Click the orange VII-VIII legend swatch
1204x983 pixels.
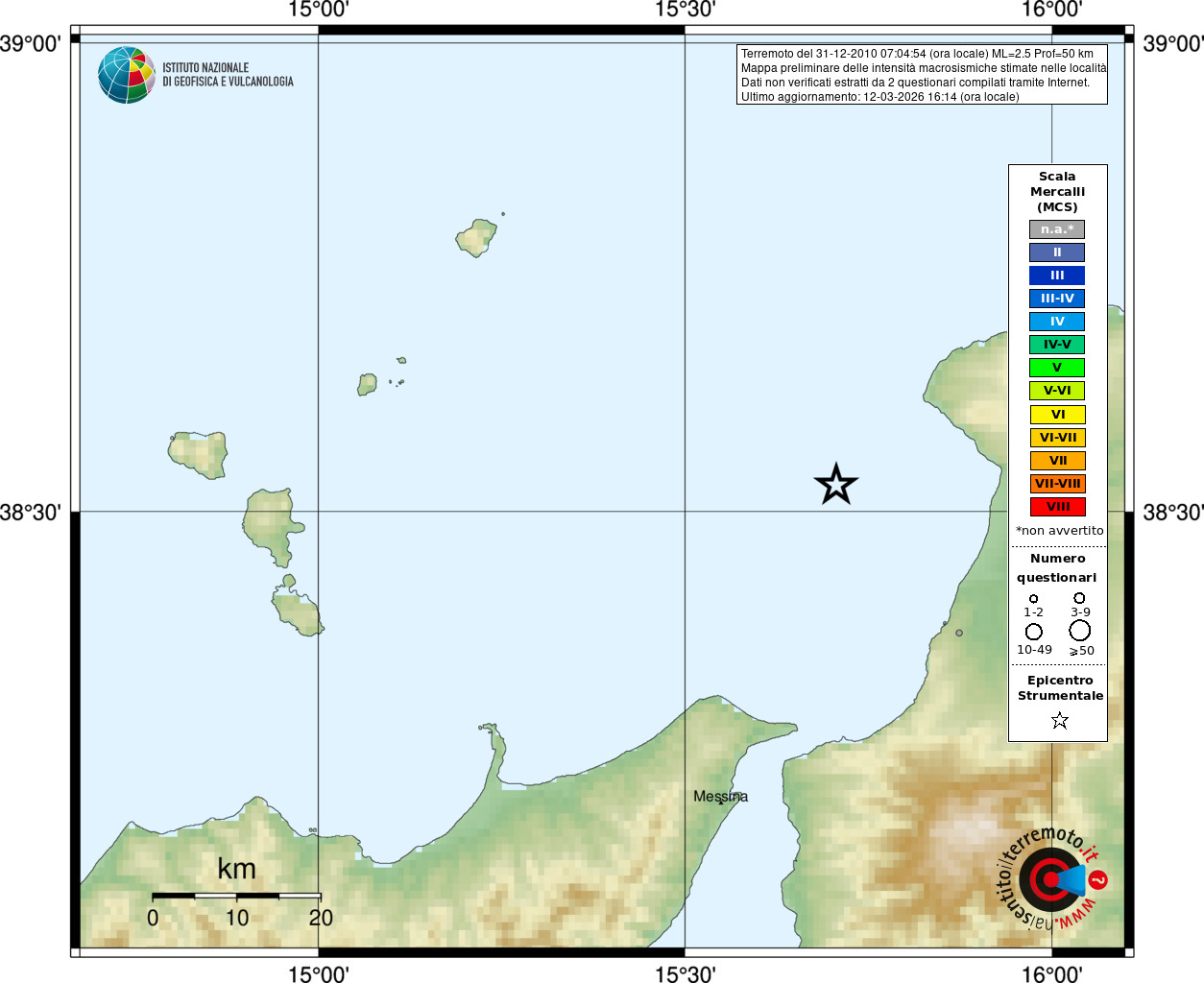1057,484
